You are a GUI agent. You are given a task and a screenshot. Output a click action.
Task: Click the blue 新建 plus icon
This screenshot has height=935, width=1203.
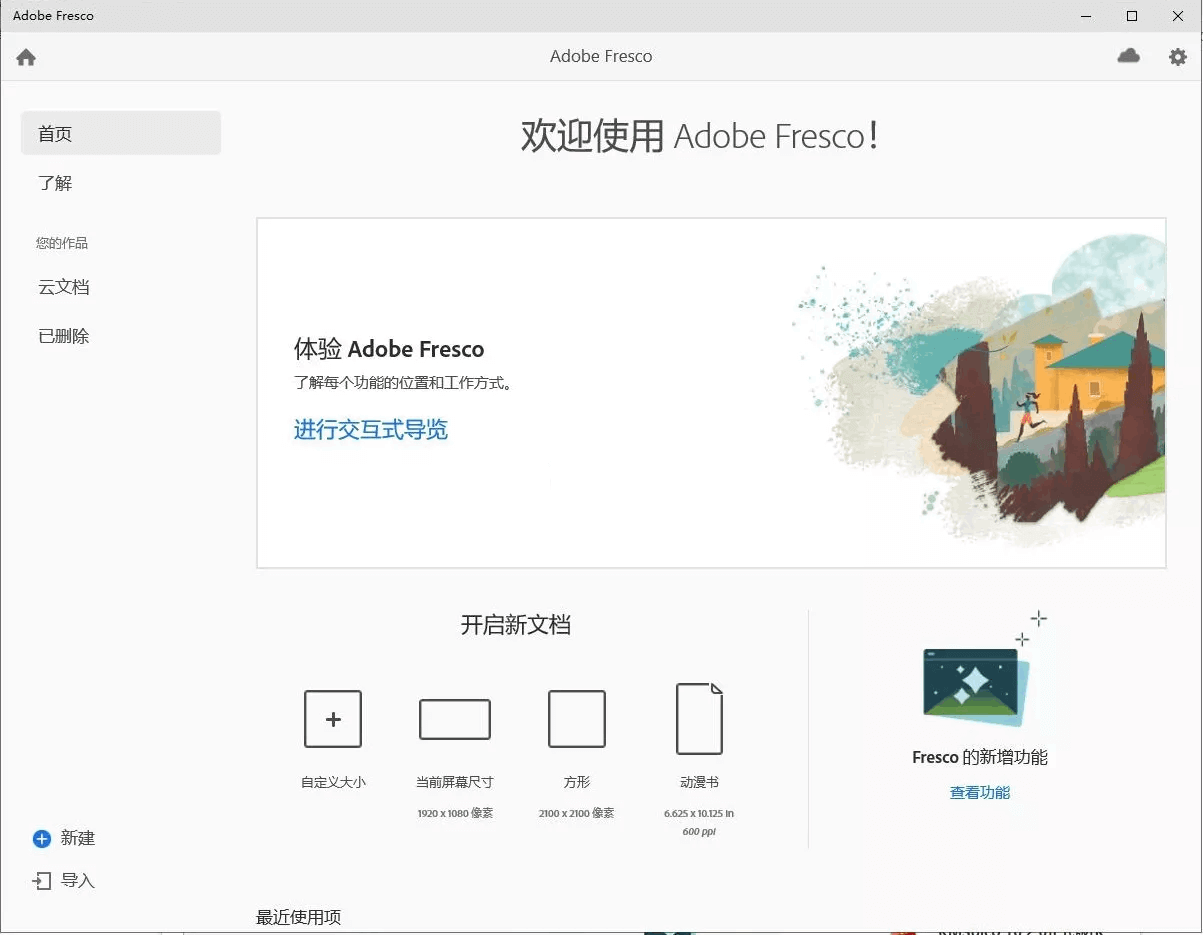pyautogui.click(x=41, y=838)
